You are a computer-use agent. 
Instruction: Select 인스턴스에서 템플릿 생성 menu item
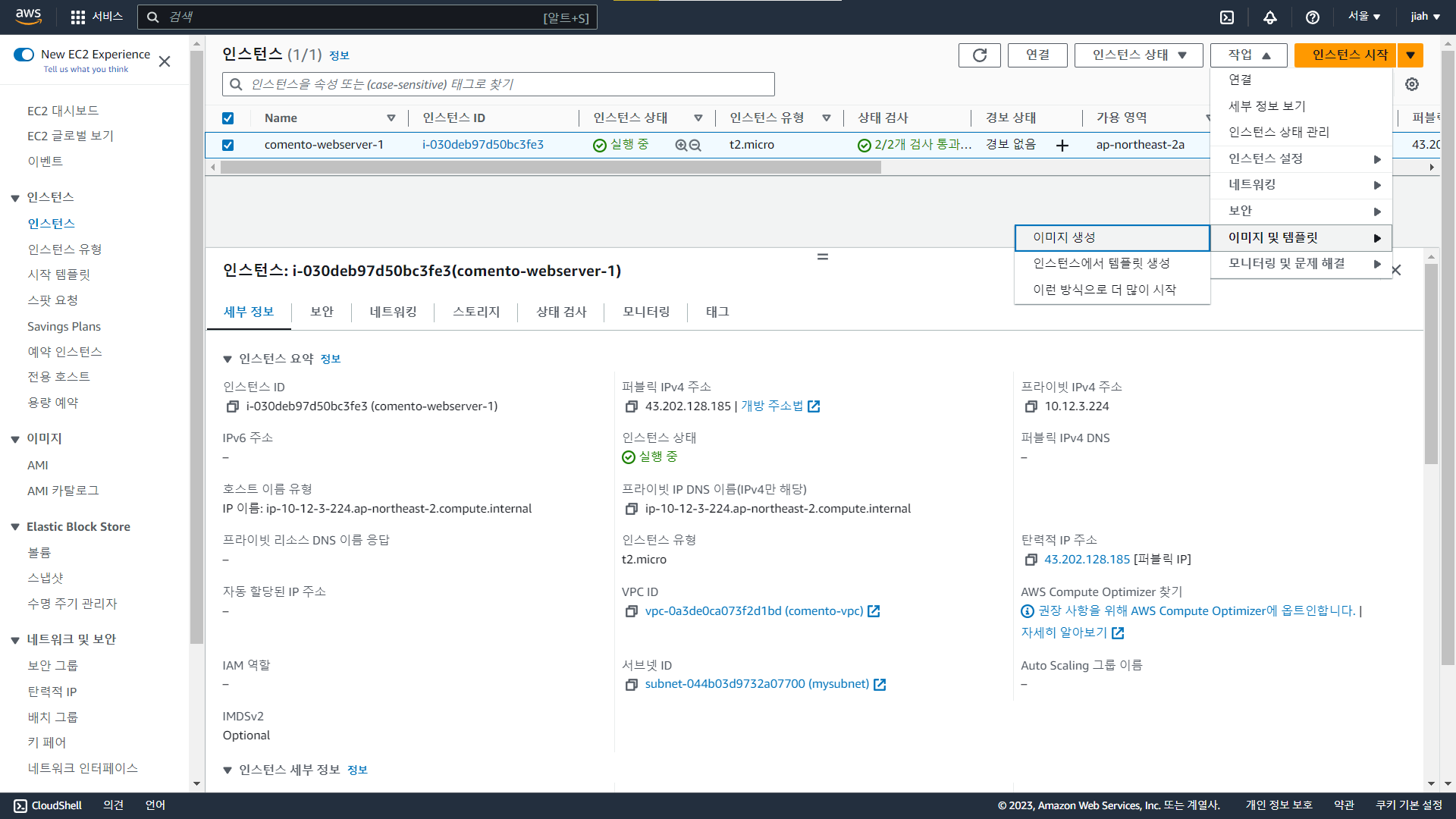[x=1112, y=263]
